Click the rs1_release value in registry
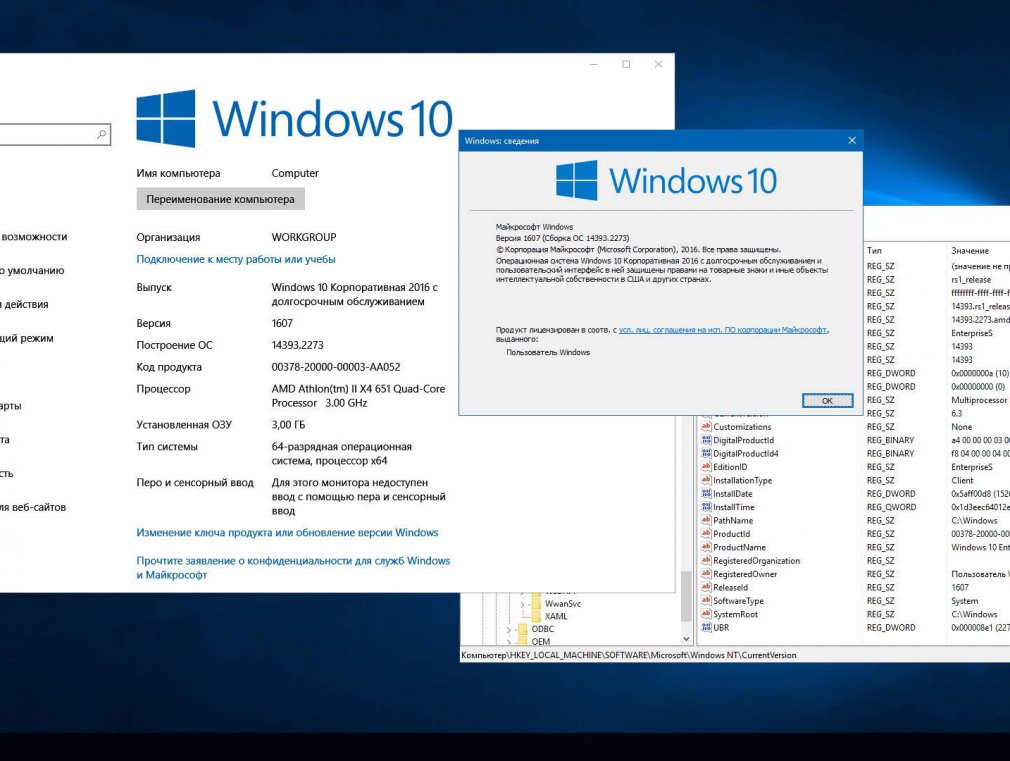1010x761 pixels. pos(971,280)
